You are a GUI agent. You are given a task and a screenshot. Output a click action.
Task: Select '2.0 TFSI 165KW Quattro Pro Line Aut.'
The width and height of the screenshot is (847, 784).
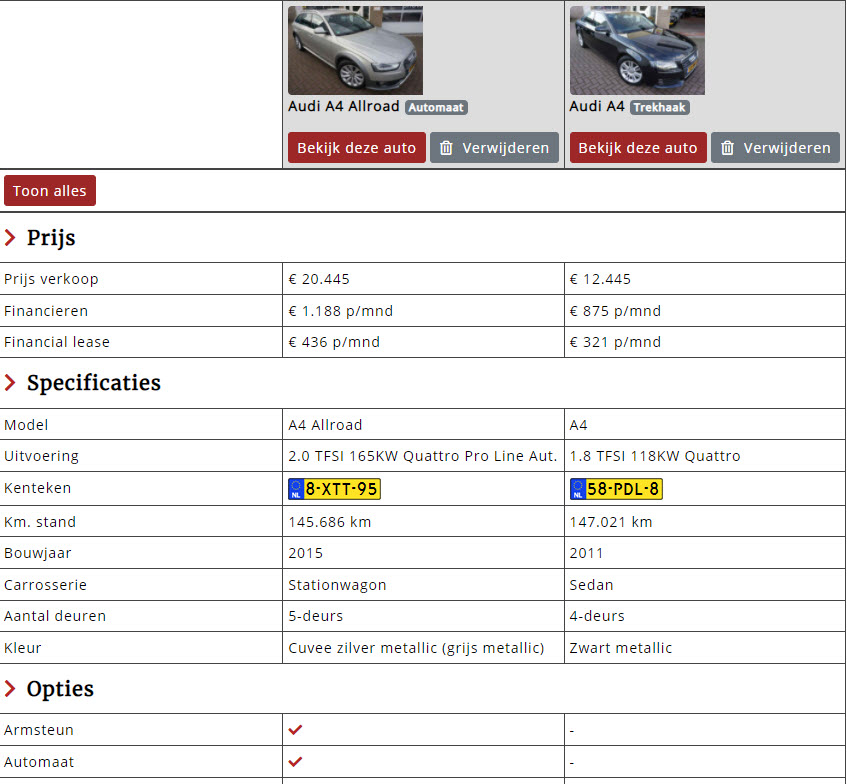(x=422, y=456)
